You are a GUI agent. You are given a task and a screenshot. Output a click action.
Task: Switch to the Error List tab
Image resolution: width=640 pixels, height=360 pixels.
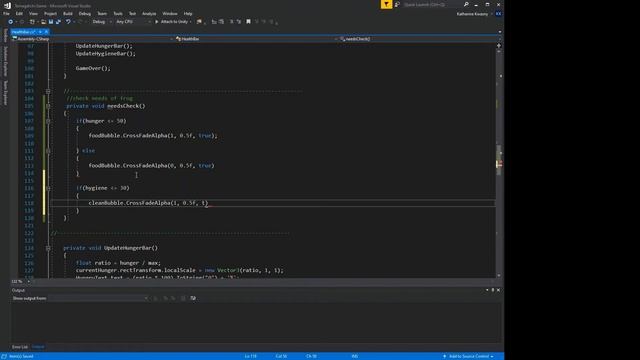coord(20,347)
